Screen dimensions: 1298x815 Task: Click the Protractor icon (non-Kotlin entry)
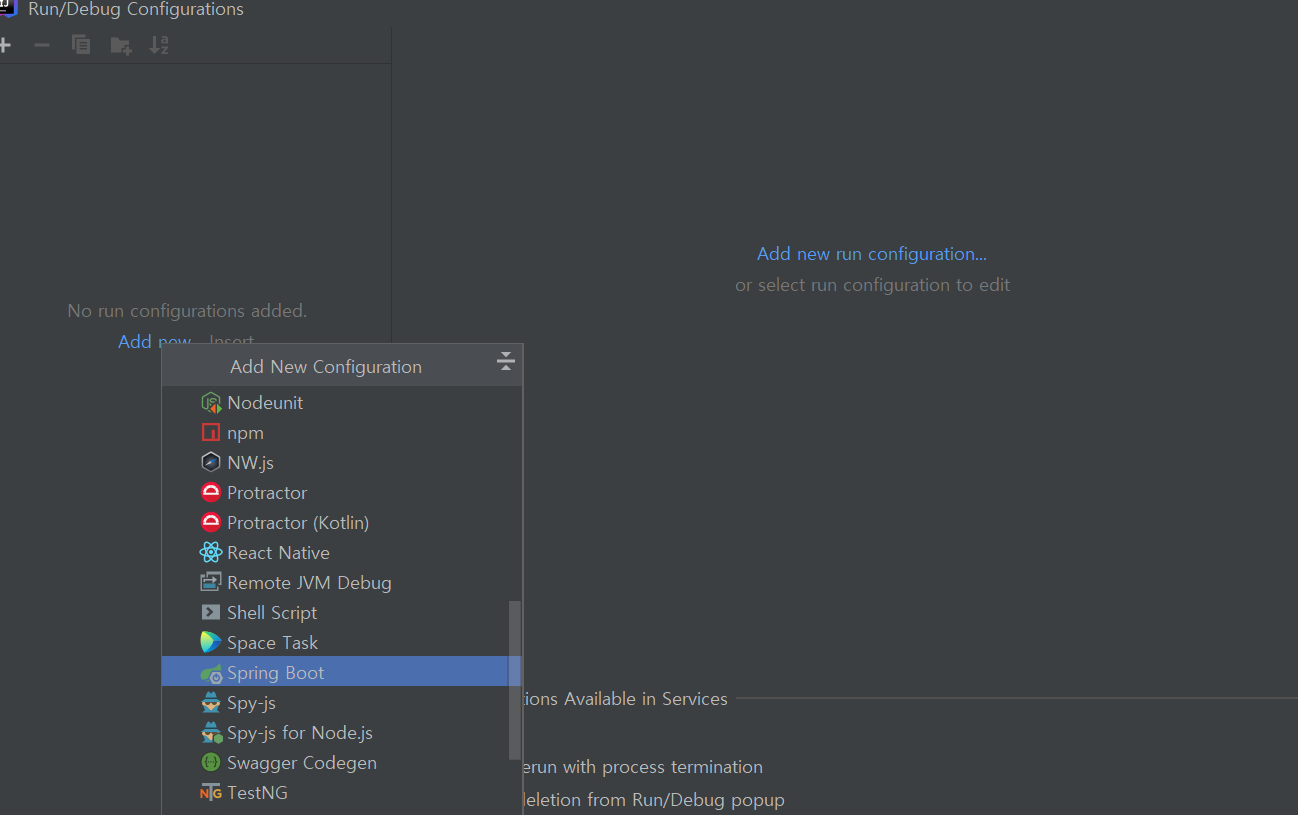(x=211, y=493)
